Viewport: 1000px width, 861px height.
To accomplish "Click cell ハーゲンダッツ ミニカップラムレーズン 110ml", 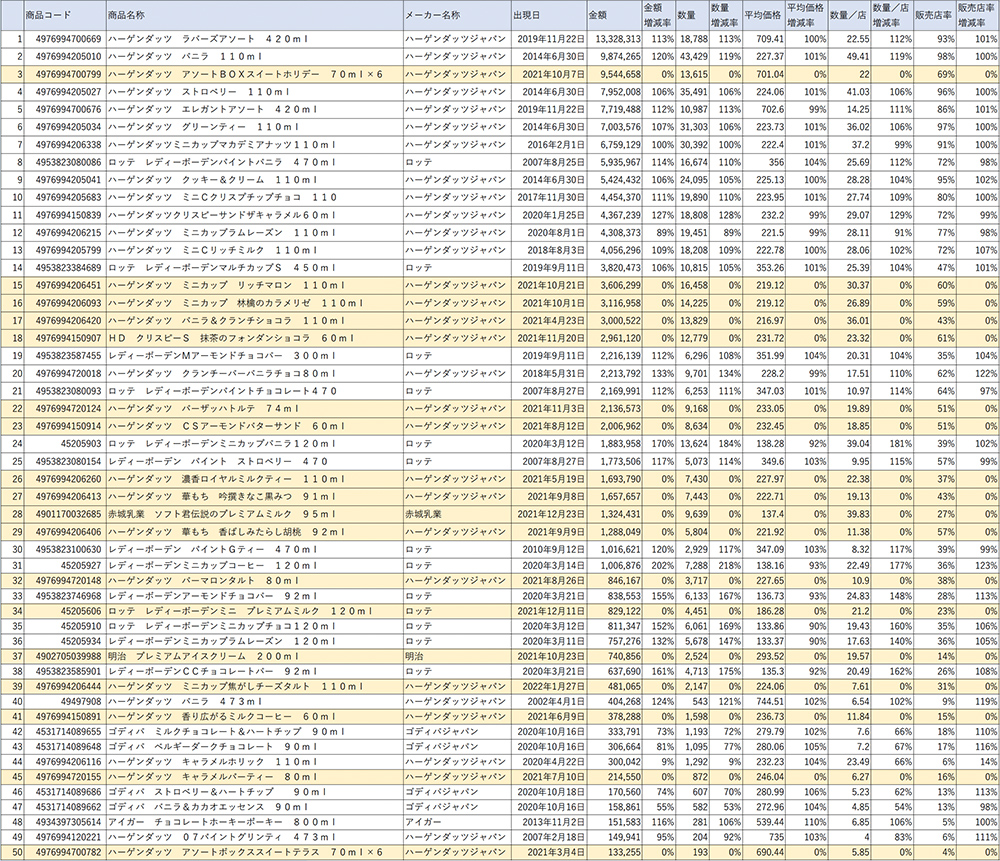I will coord(254,232).
